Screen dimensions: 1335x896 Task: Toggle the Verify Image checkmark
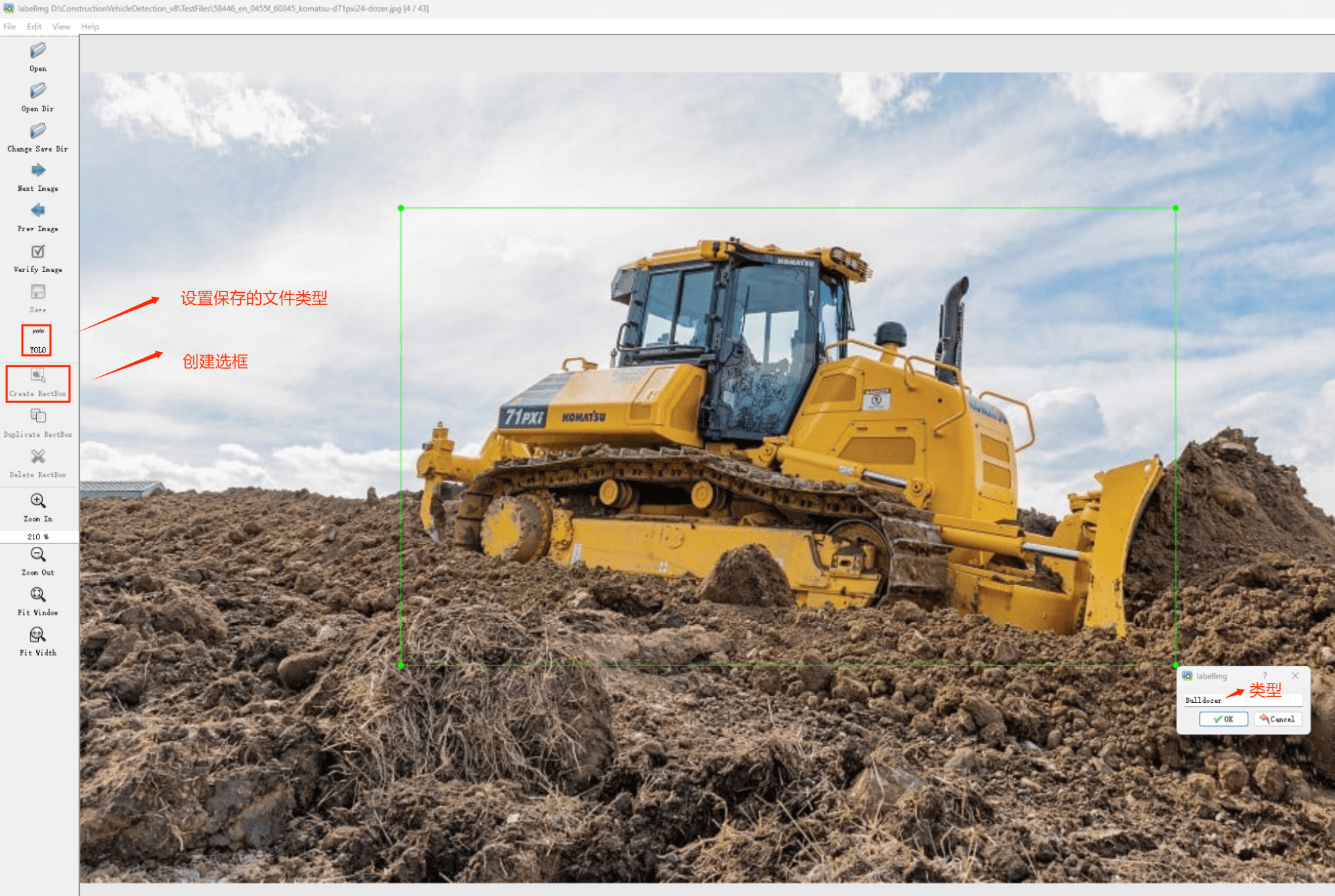click(38, 252)
